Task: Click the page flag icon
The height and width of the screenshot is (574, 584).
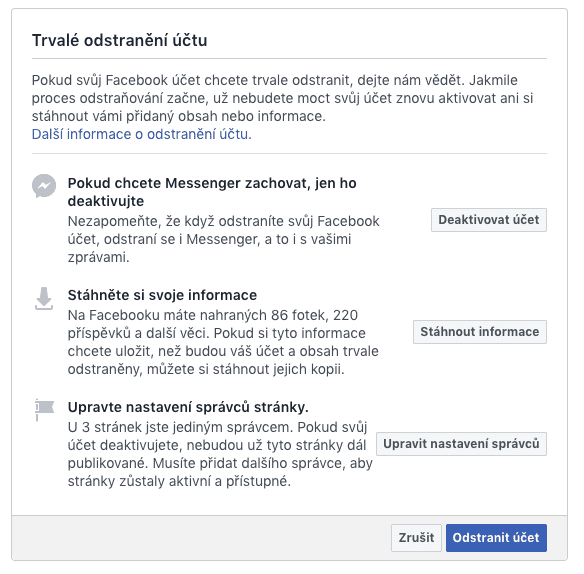Action: (44, 410)
